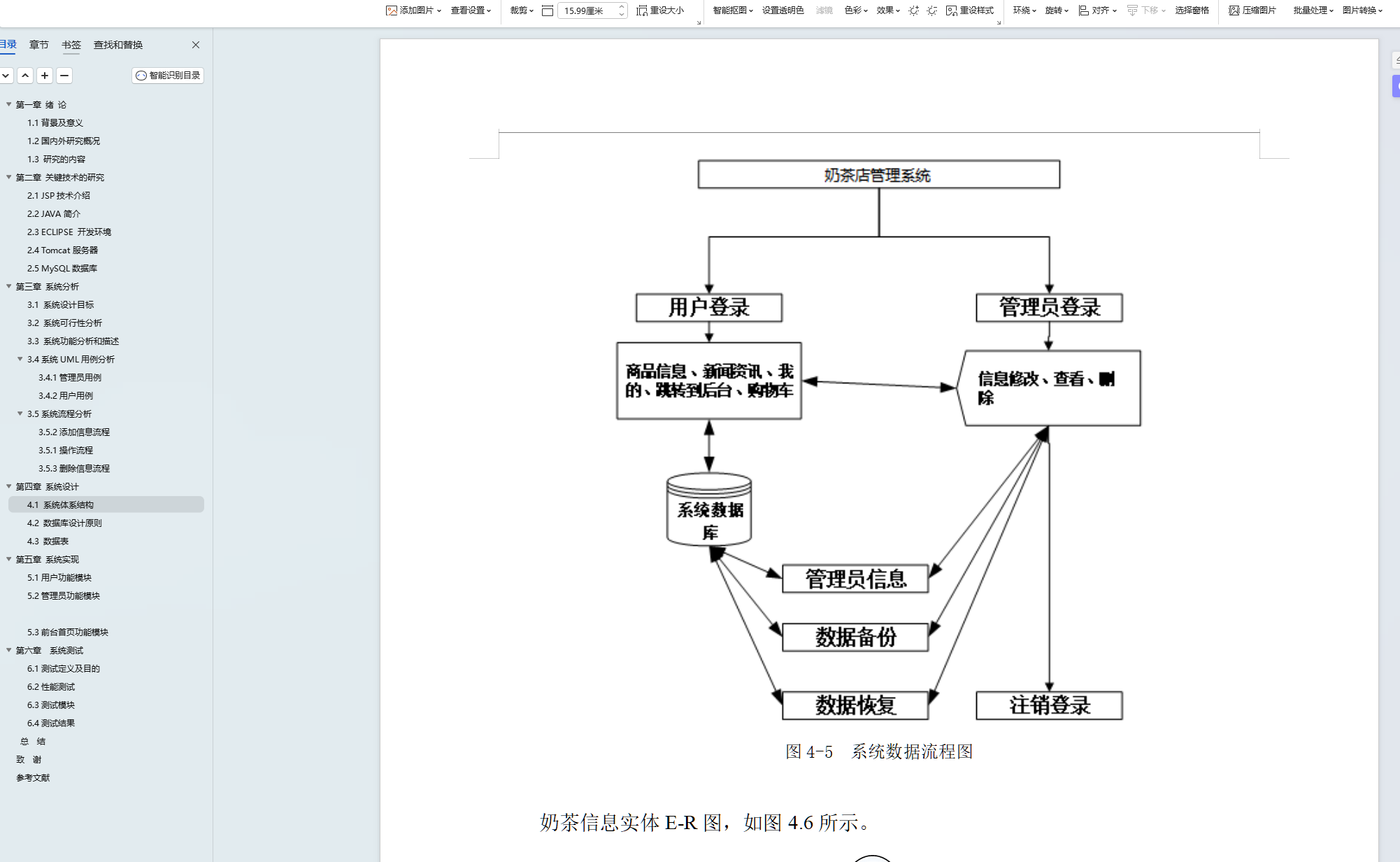This screenshot has height=862, width=1400.
Task: Go to 1.1 背景及意义 heading
Action: (x=55, y=122)
